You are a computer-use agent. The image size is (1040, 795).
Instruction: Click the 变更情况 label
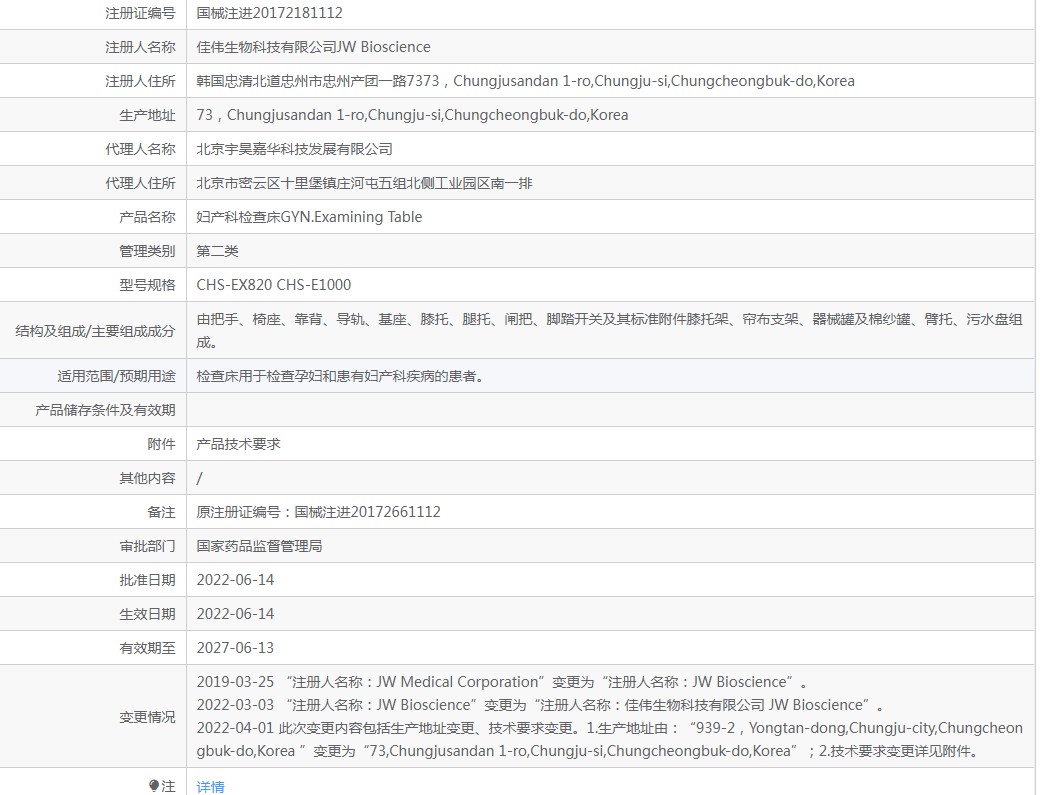point(147,717)
